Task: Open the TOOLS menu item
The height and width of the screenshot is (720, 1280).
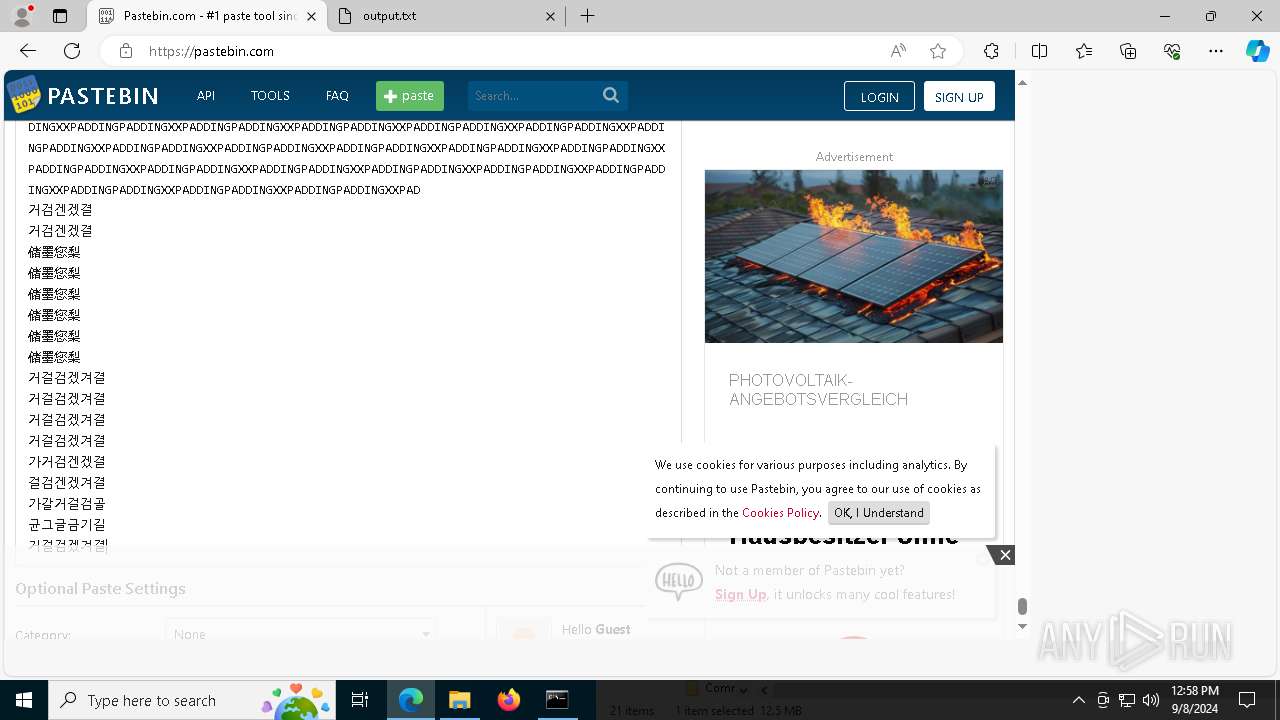Action: [270, 96]
